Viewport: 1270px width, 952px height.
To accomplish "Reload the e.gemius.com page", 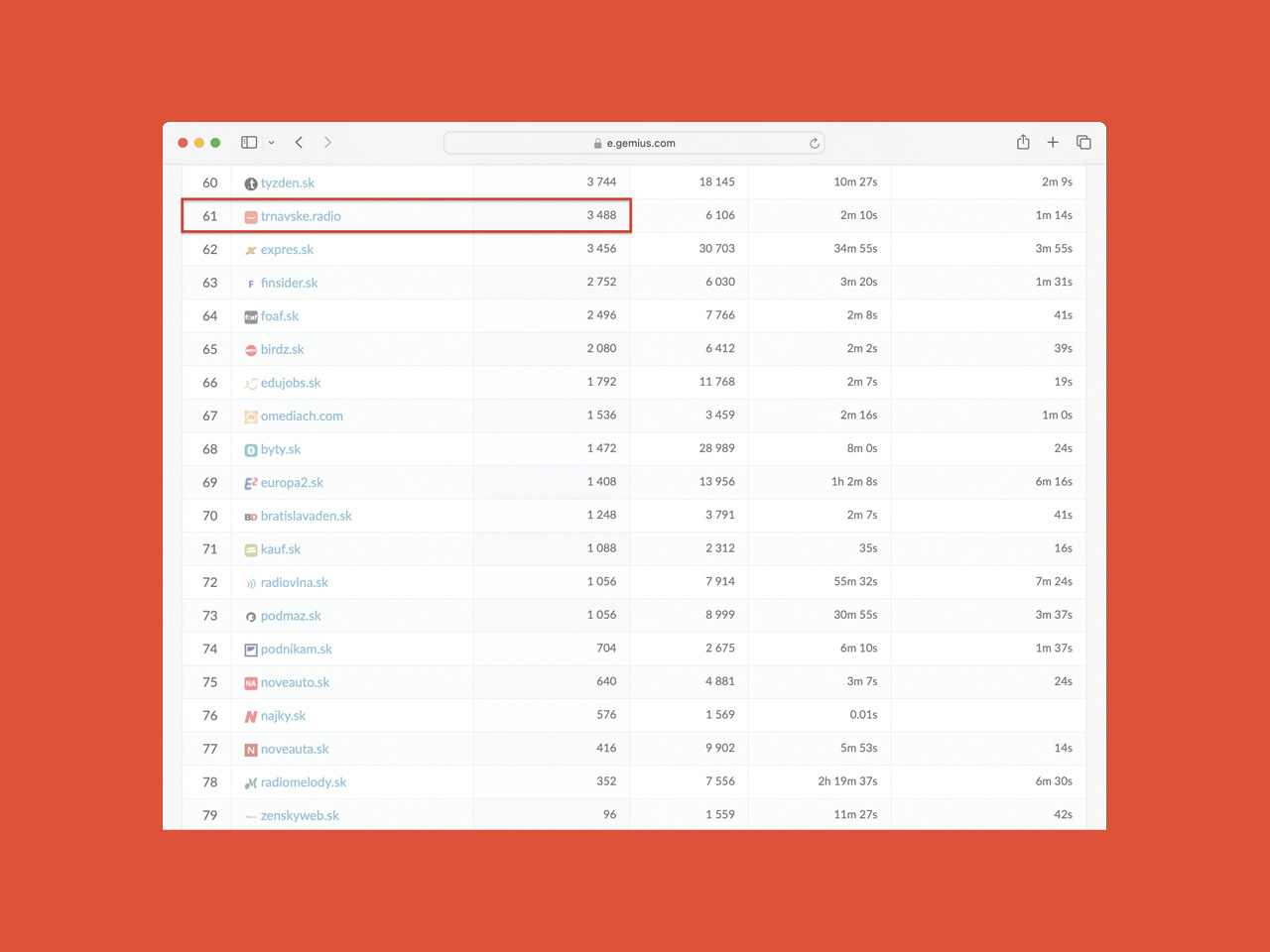I will coord(815,143).
